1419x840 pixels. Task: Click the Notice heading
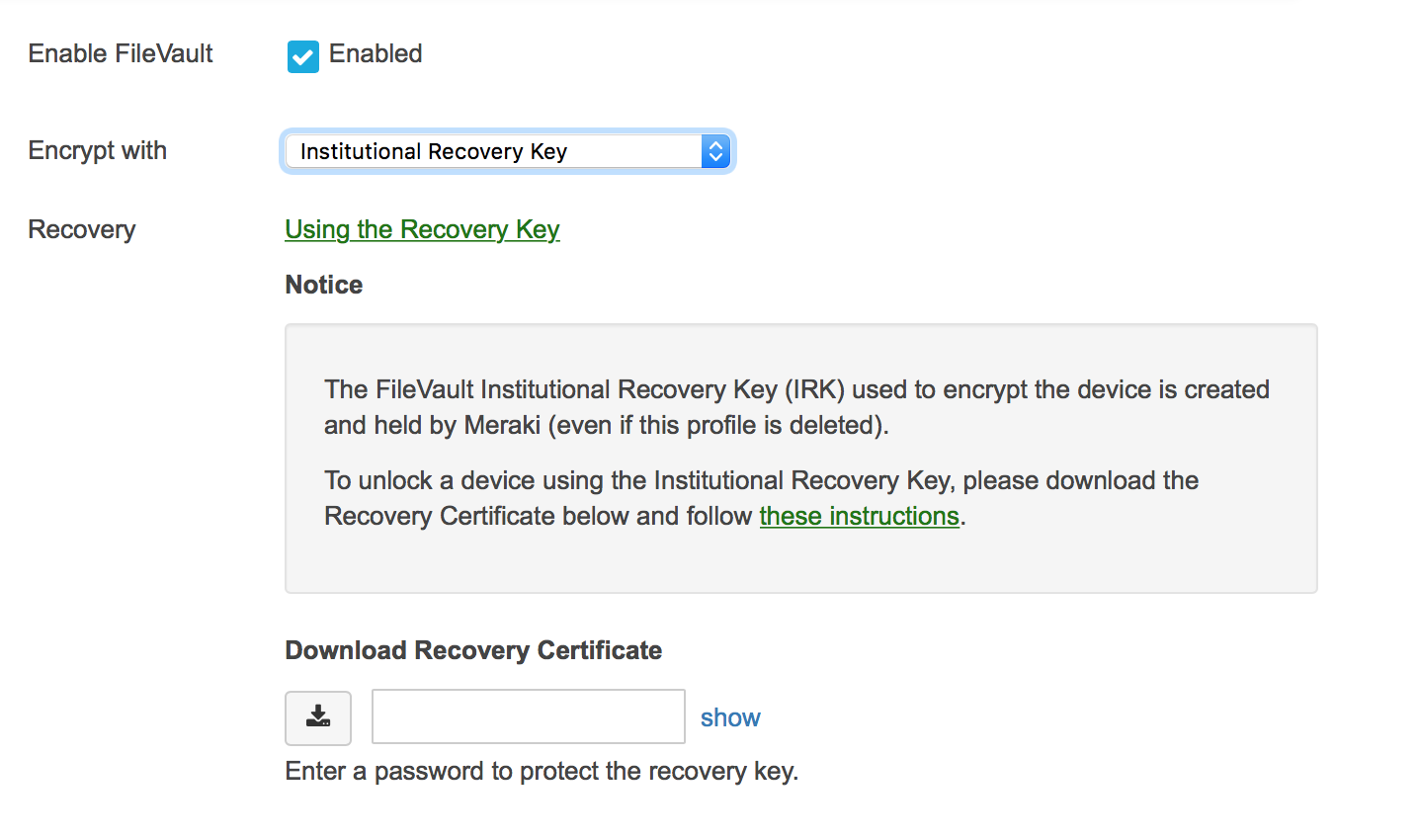[323, 285]
